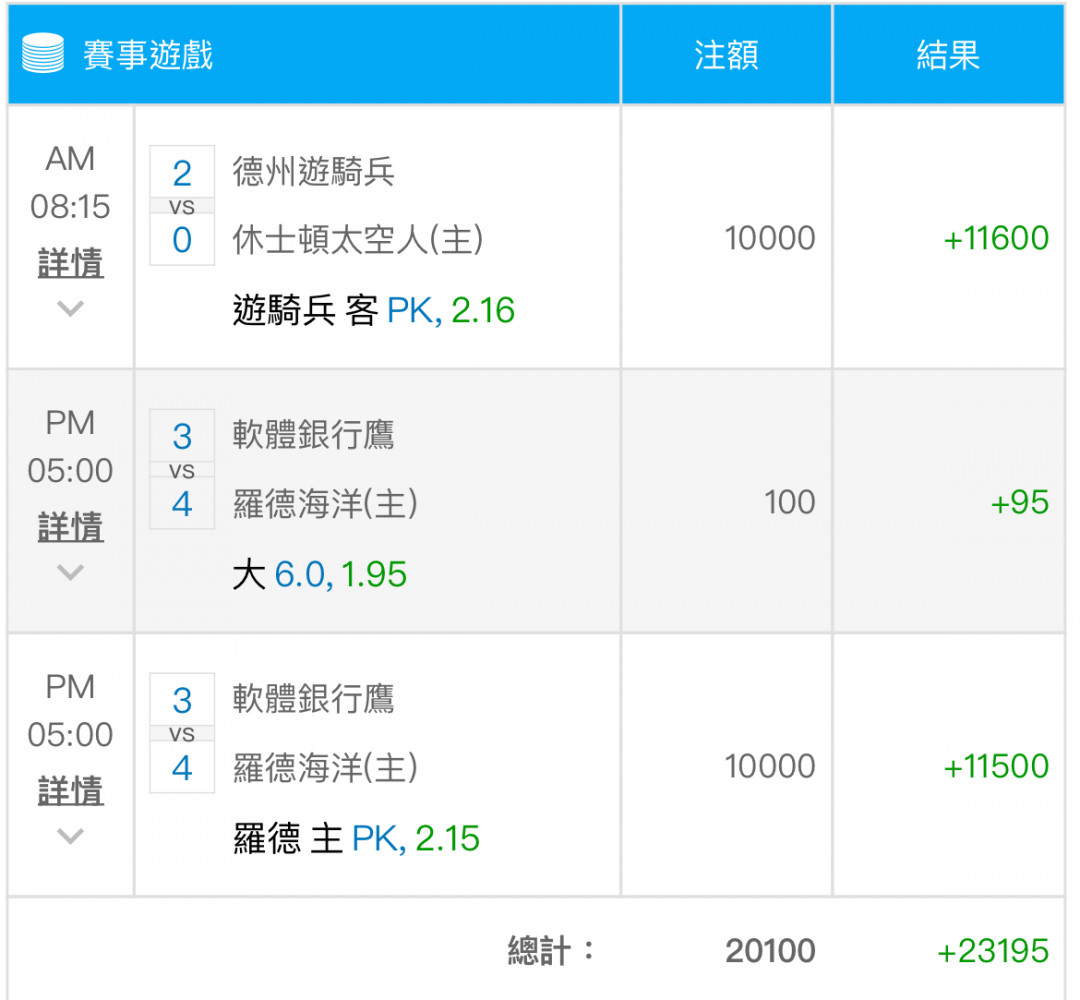This screenshot has height=1000, width=1080.
Task: Open 詳情 link for 德州遊騎兵 game
Action: coord(70,263)
